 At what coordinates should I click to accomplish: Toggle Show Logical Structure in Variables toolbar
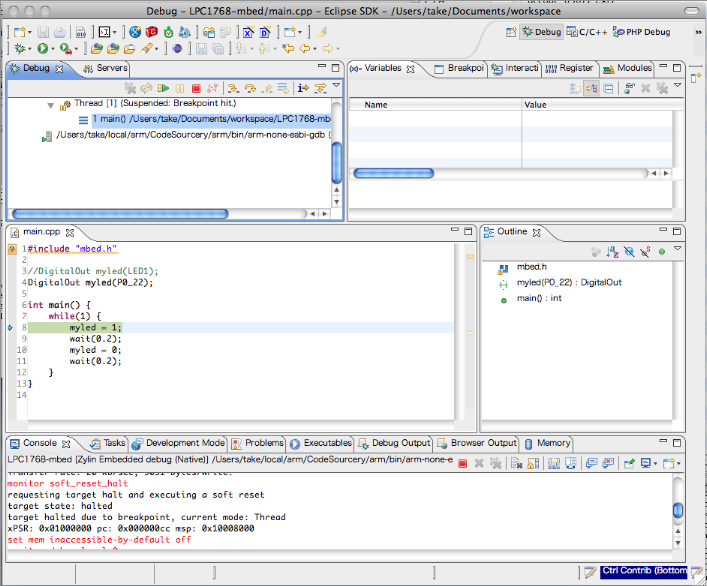point(591,89)
